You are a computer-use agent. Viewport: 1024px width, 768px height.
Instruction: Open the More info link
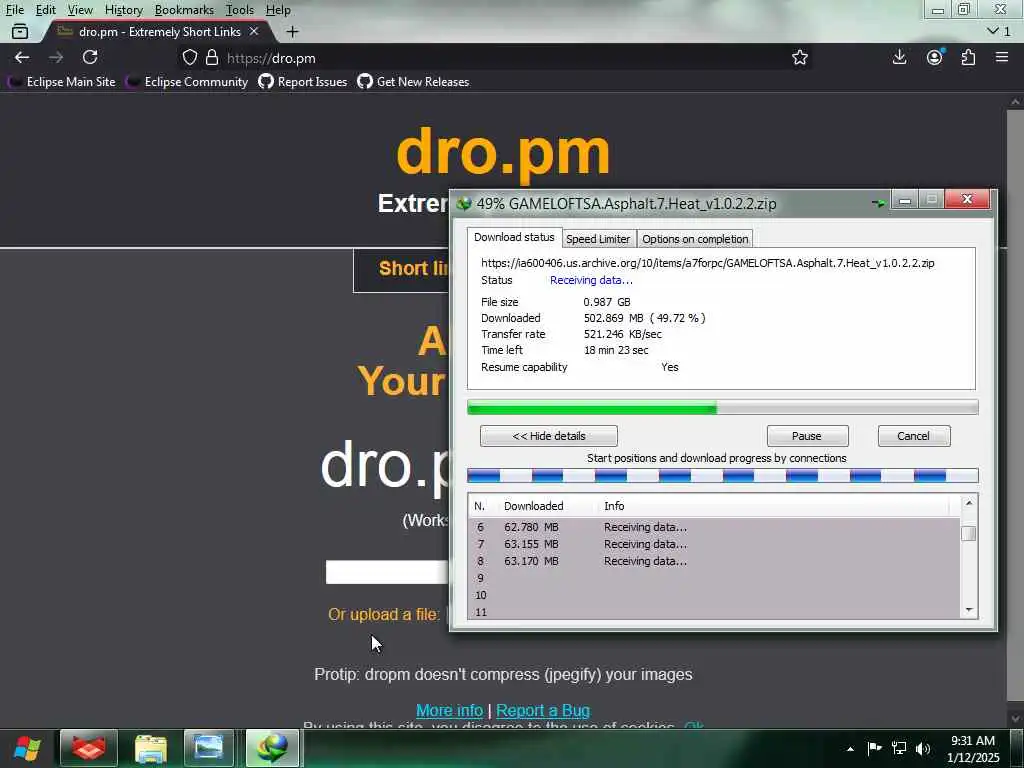click(x=449, y=710)
